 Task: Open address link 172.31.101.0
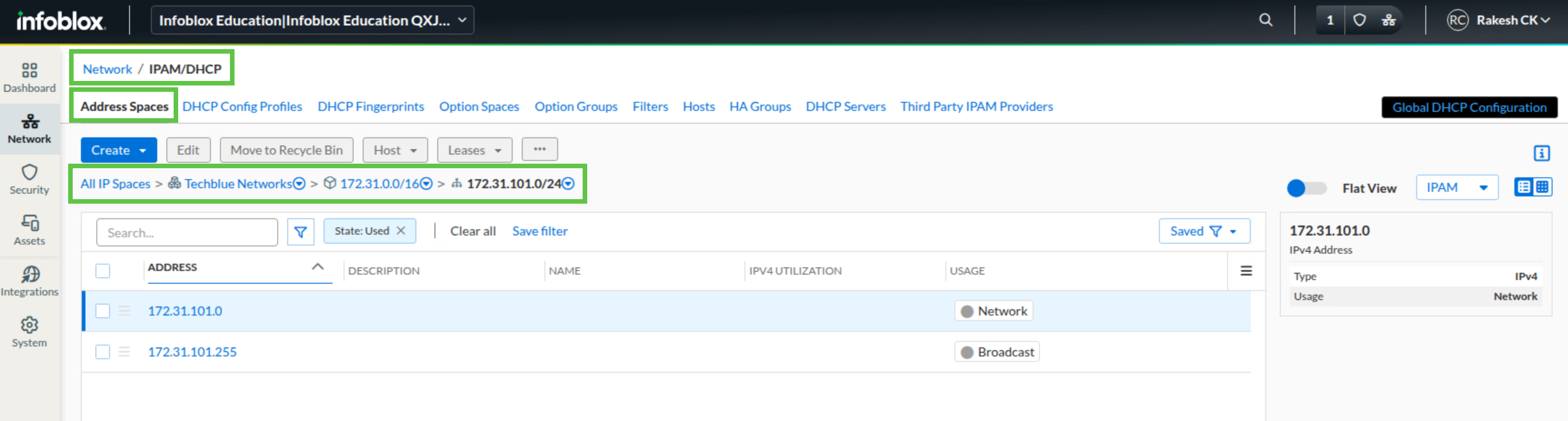pyautogui.click(x=185, y=311)
